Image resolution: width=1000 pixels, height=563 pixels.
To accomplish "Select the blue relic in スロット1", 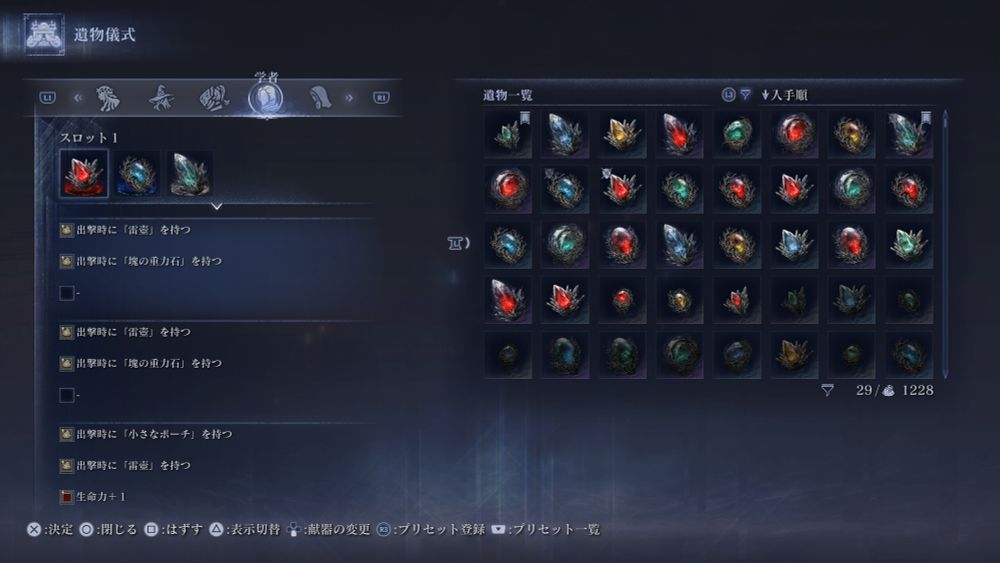I will coord(136,173).
